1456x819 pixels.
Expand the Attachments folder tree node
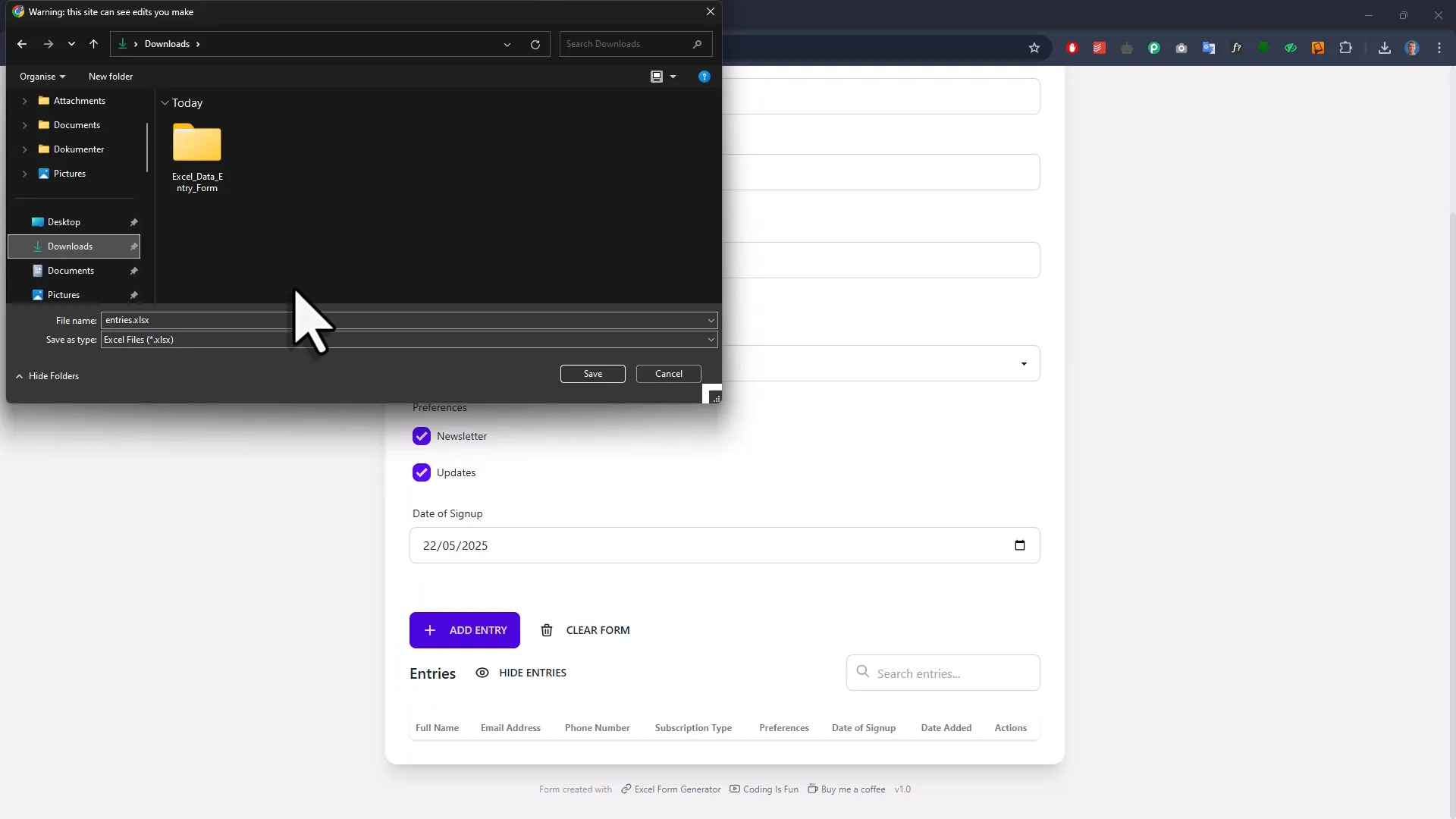click(24, 101)
